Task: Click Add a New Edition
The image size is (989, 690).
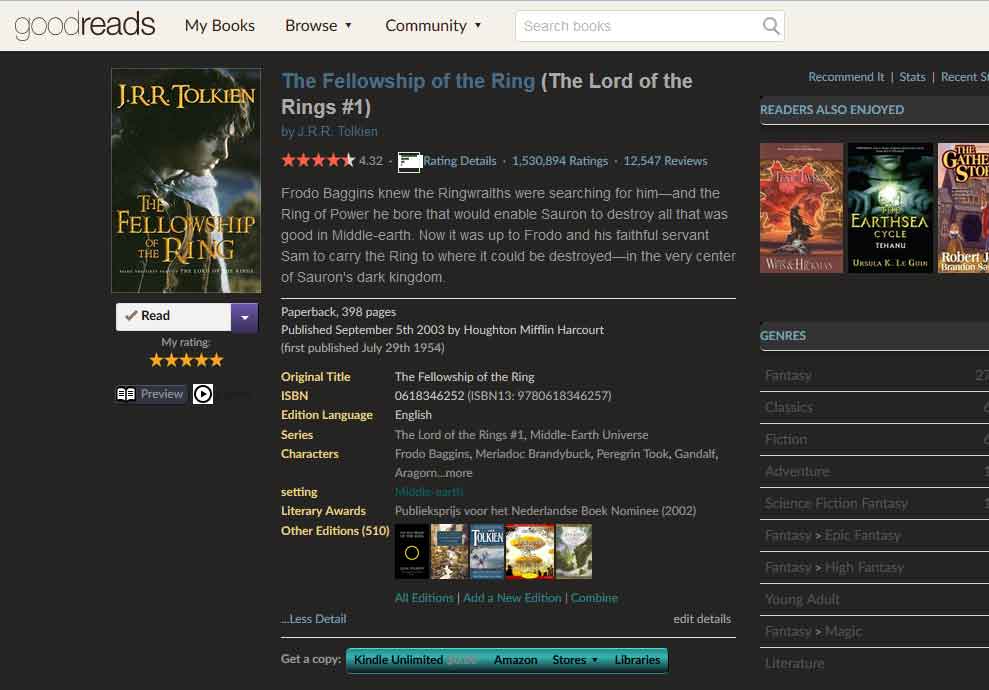Action: (512, 597)
